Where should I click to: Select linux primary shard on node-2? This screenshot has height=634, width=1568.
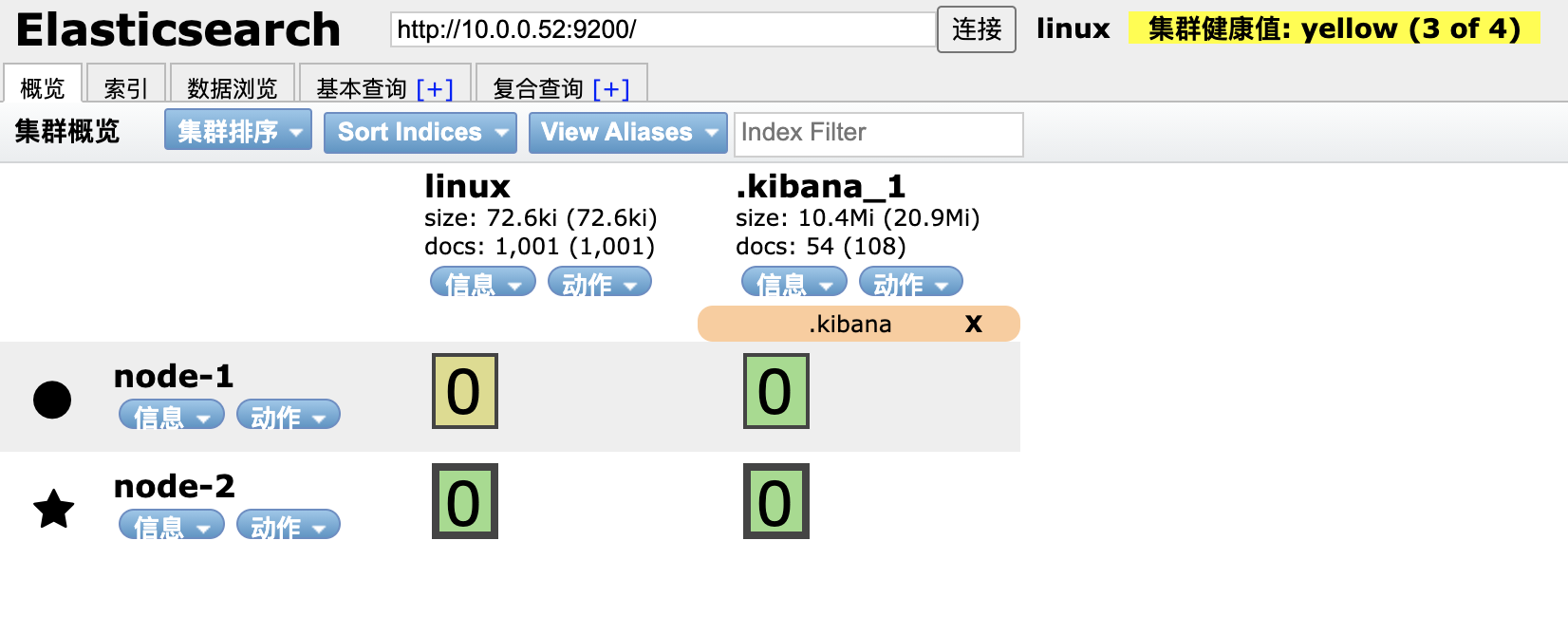[x=464, y=501]
